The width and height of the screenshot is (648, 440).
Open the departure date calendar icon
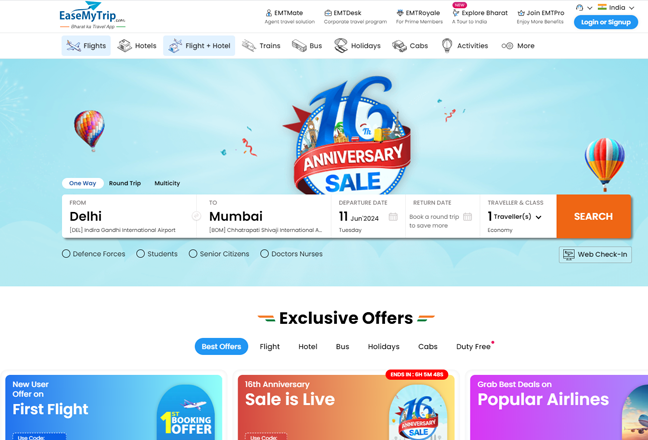click(x=393, y=216)
